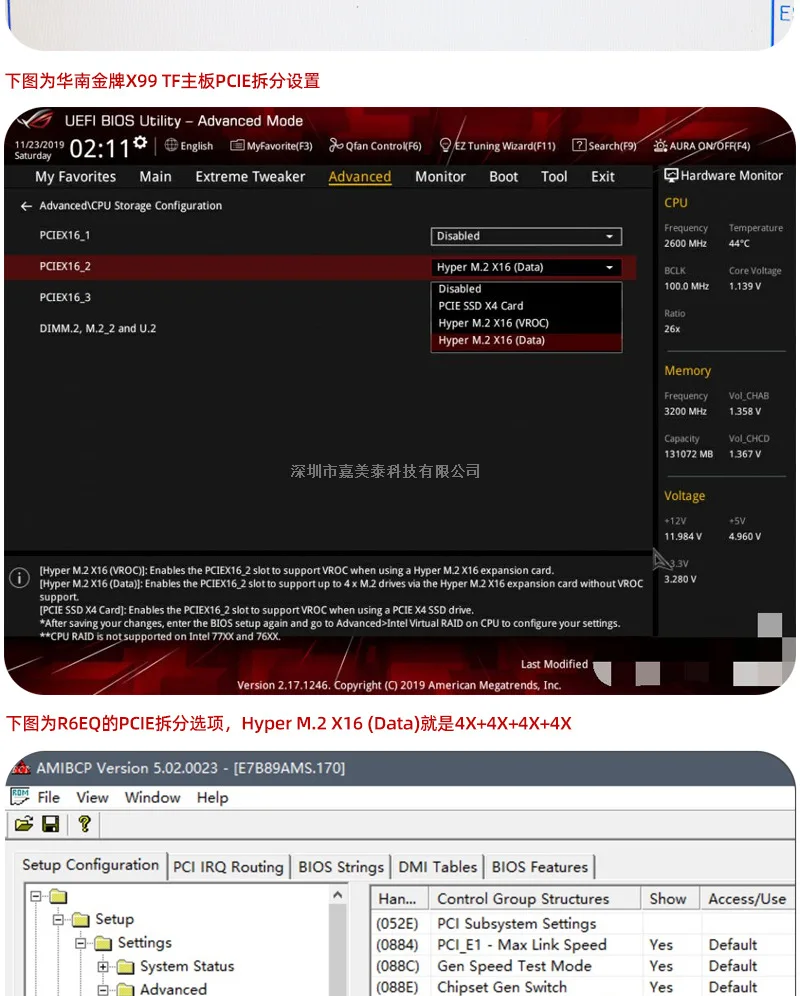Click the open file icon in AMIBCP
The width and height of the screenshot is (800, 996).
24,824
